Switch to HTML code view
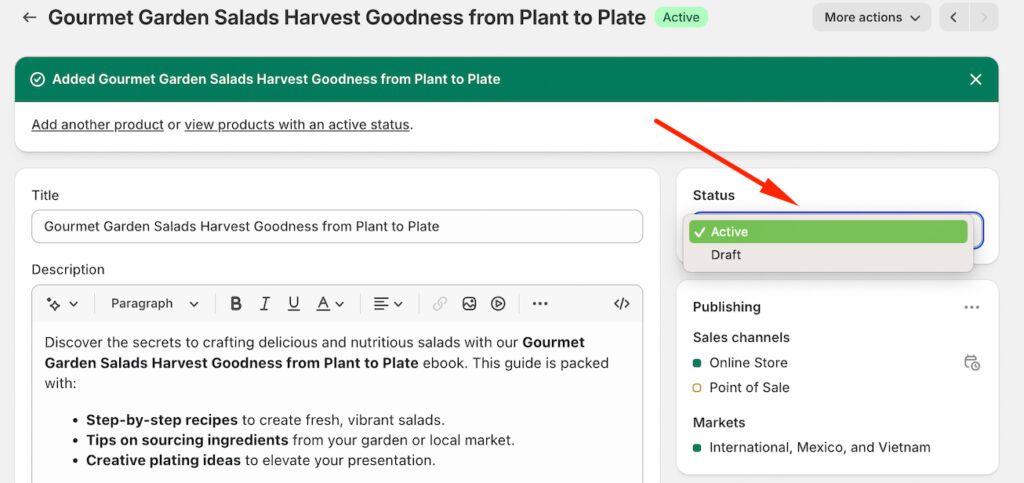This screenshot has height=483, width=1024. 621,303
